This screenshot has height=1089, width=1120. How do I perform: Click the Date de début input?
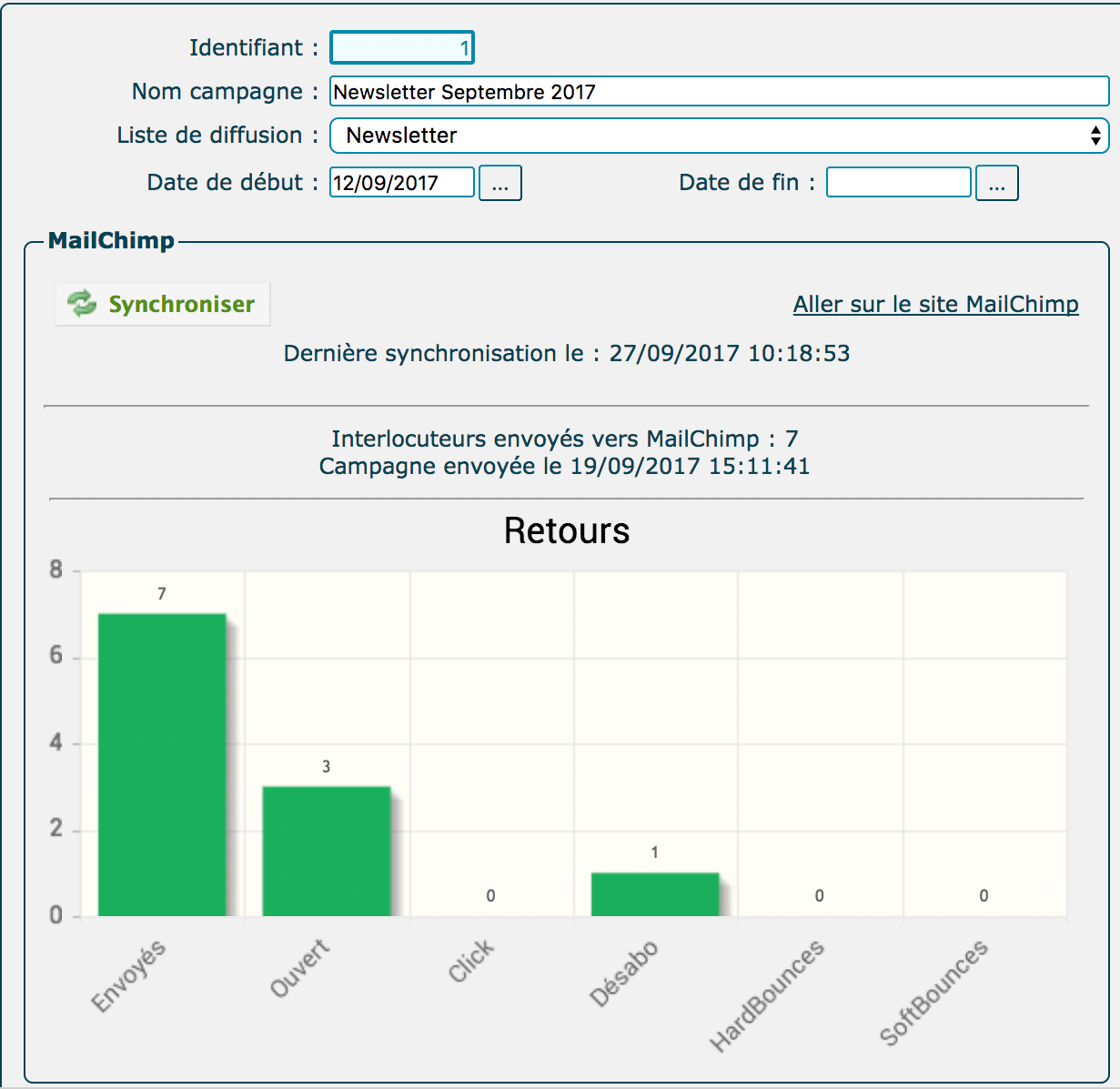402,182
